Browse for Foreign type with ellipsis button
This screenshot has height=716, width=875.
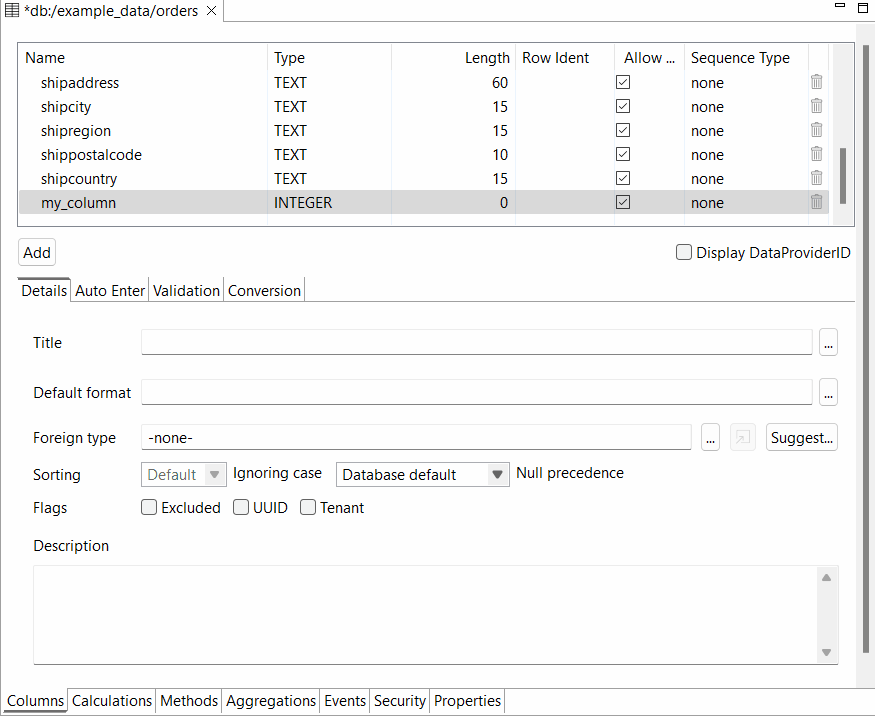[710, 438]
